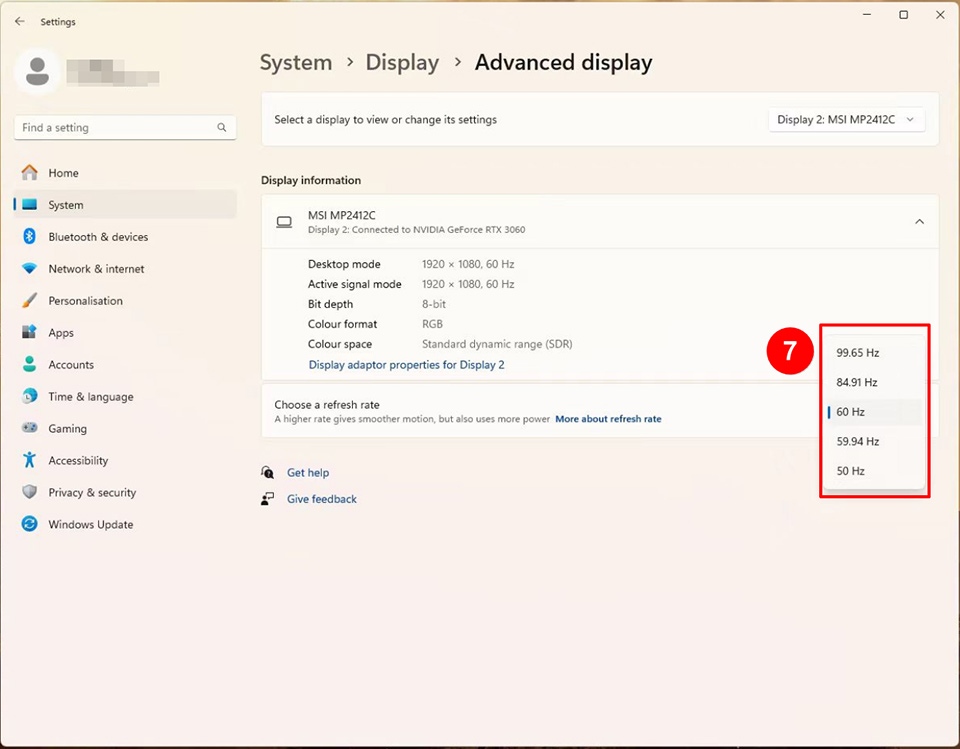Go to Privacy & security
The image size is (960, 749).
click(125, 492)
